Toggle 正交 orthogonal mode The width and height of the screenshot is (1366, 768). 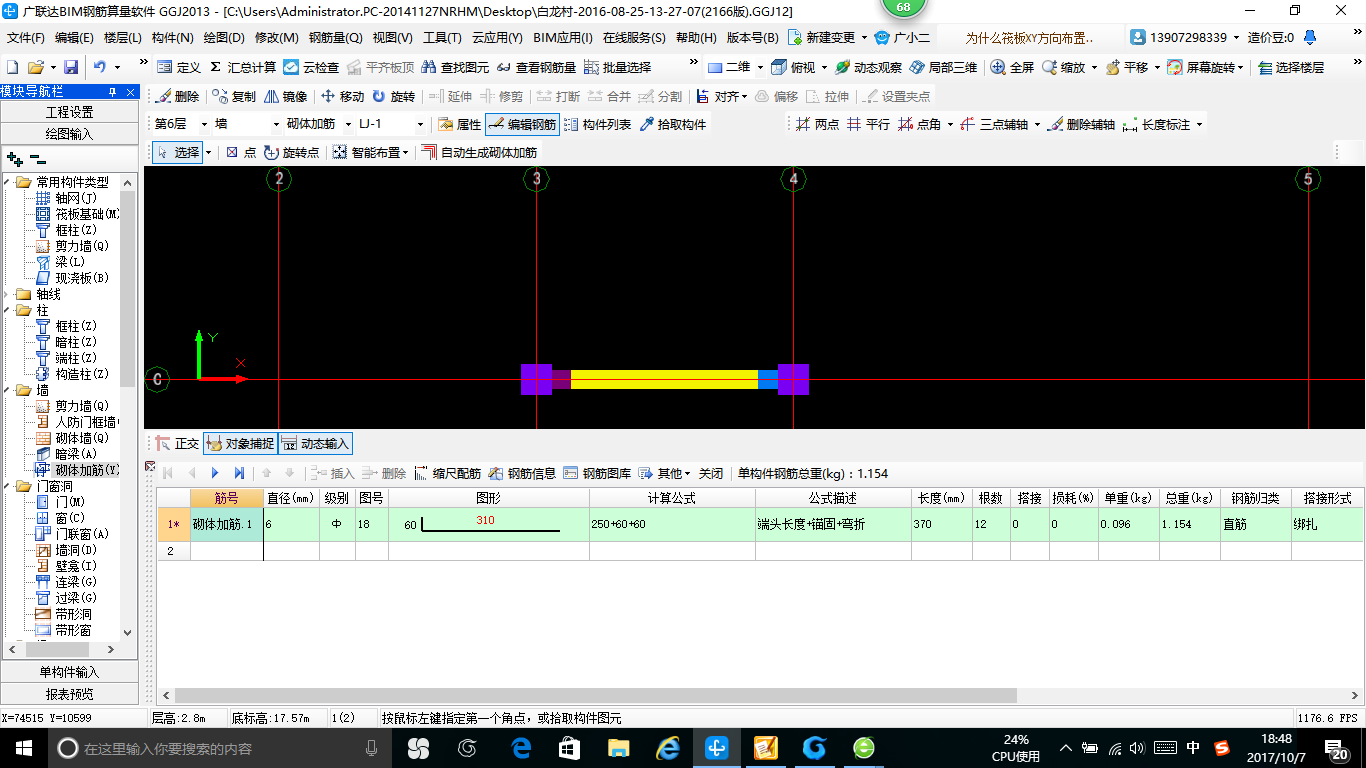178,444
